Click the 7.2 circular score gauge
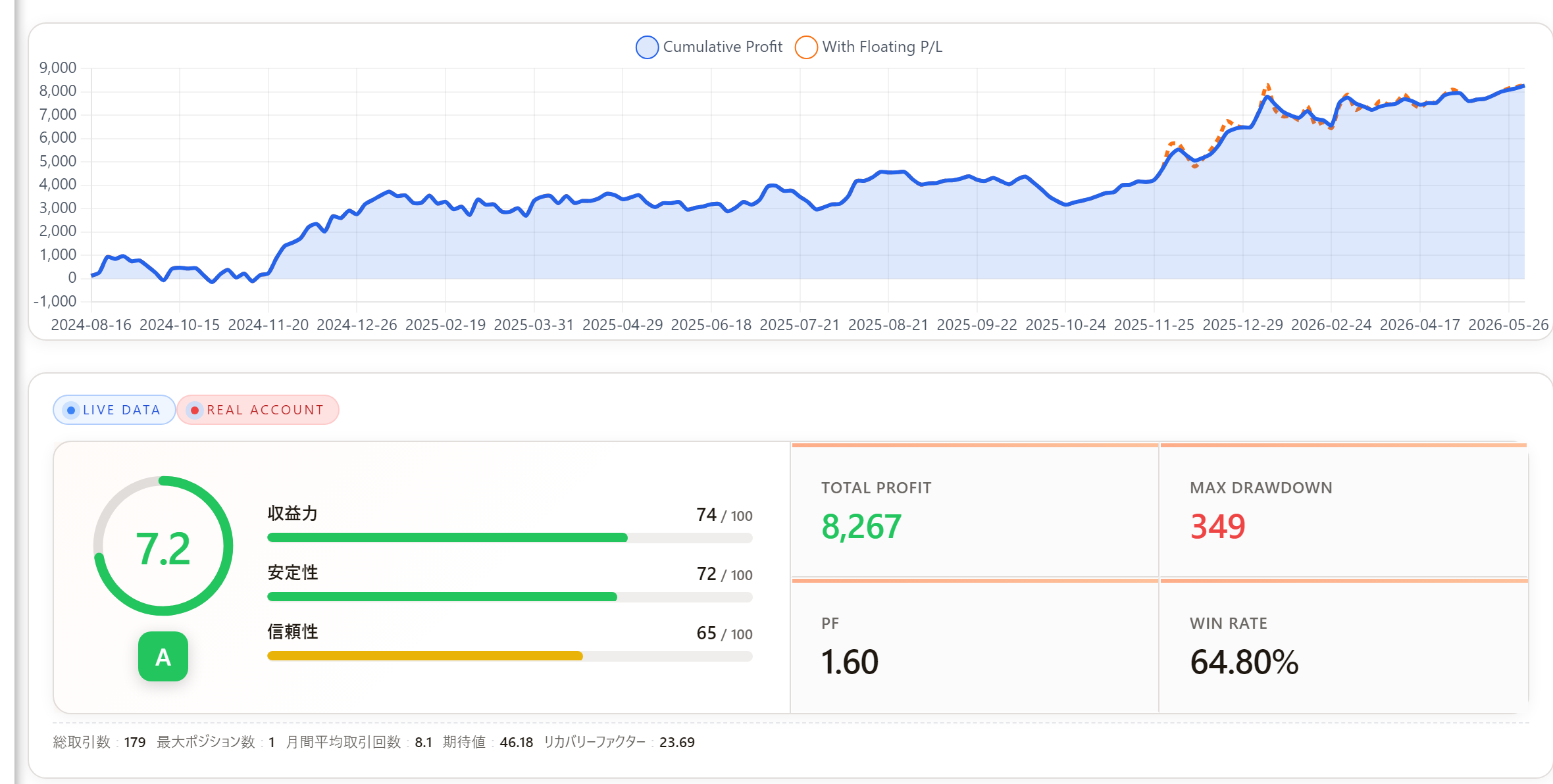Screen dimensions: 1553x784 [163, 546]
